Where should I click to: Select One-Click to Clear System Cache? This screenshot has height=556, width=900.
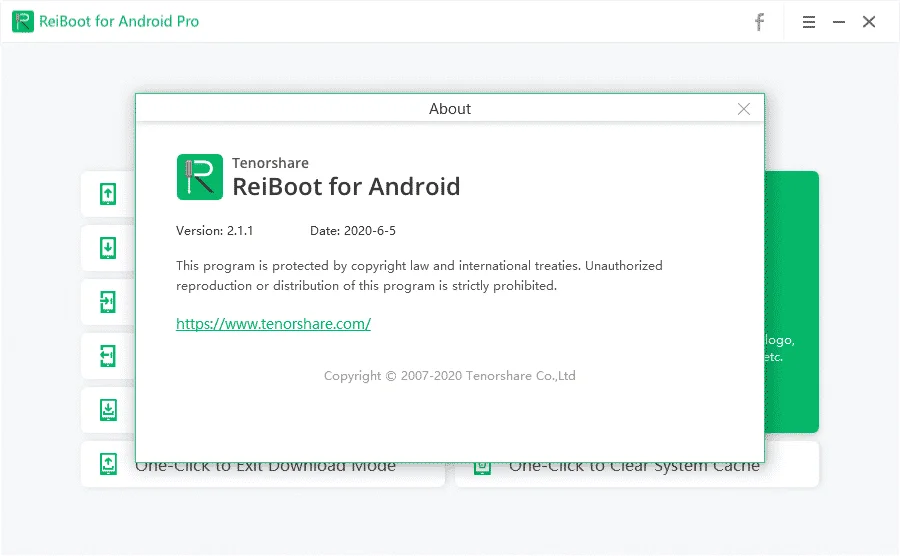(x=637, y=464)
